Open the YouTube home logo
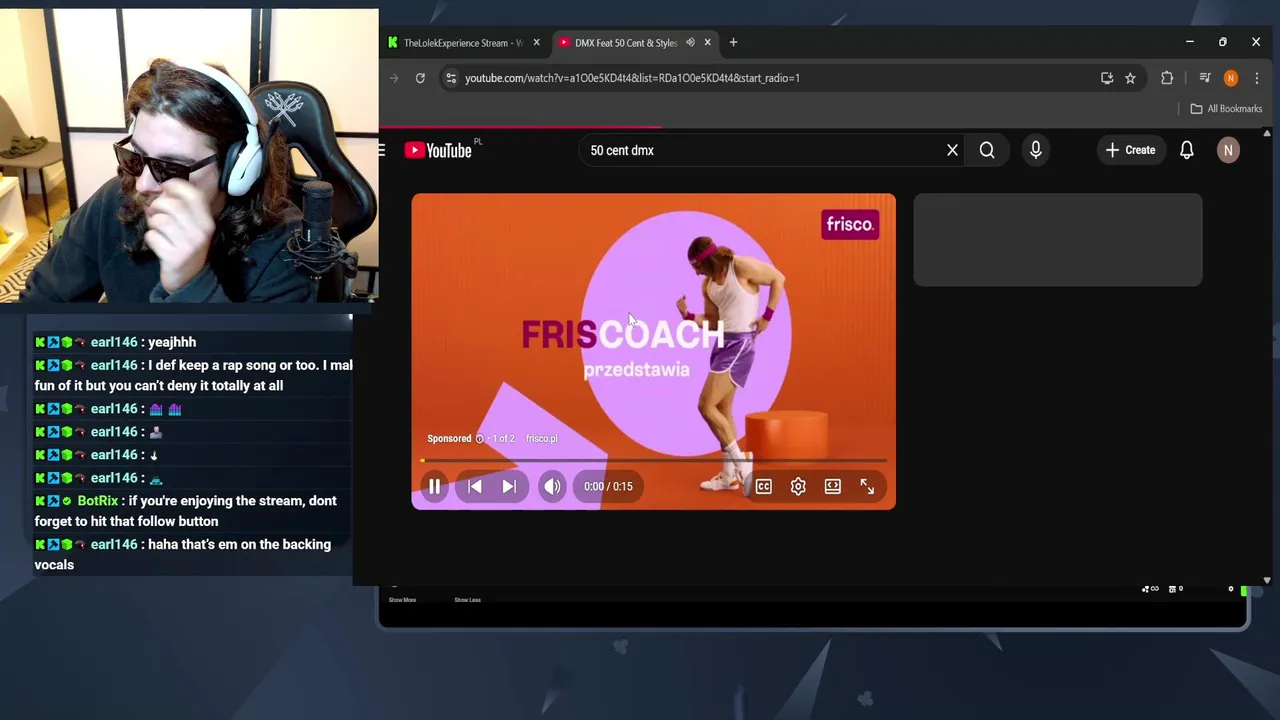Image resolution: width=1280 pixels, height=720 pixels. click(x=438, y=150)
